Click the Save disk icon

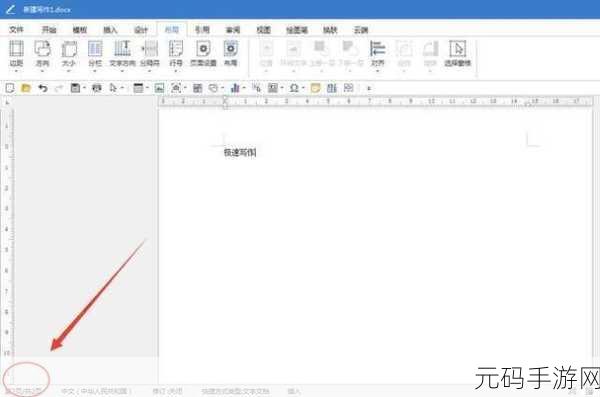[x=75, y=88]
